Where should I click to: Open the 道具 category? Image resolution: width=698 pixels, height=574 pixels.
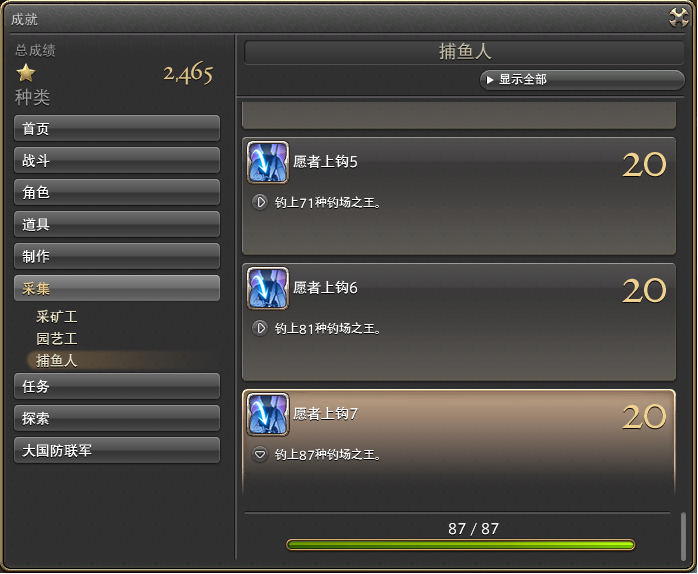[x=117, y=224]
